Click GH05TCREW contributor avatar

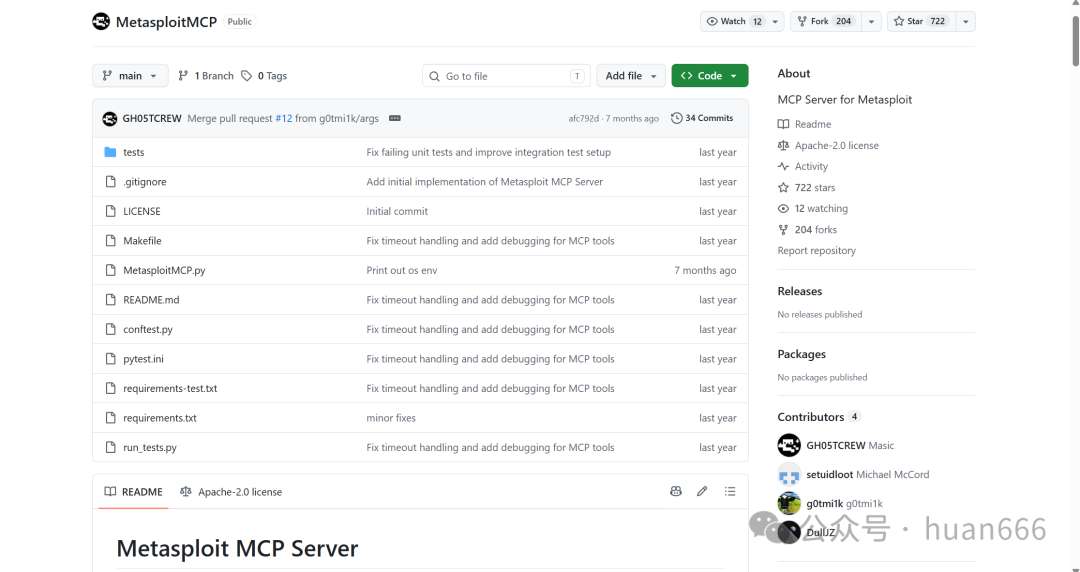789,445
